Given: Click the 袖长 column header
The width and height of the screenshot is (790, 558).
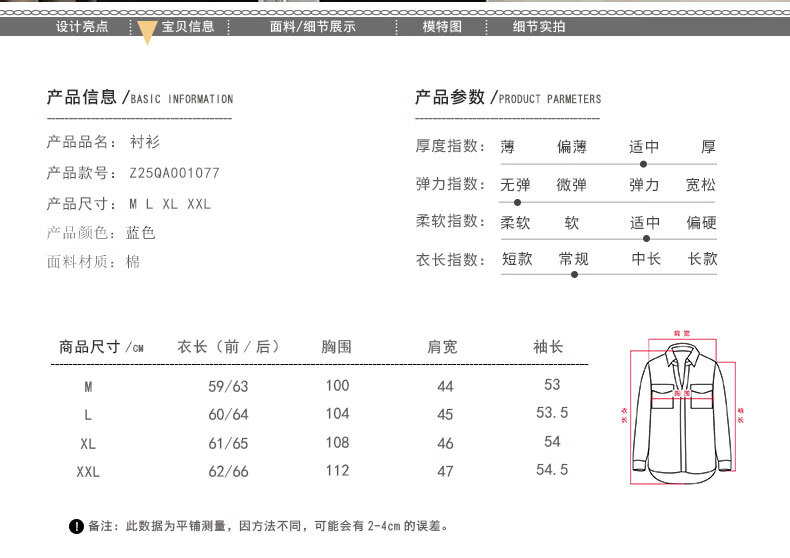Looking at the screenshot, I should [x=548, y=347].
